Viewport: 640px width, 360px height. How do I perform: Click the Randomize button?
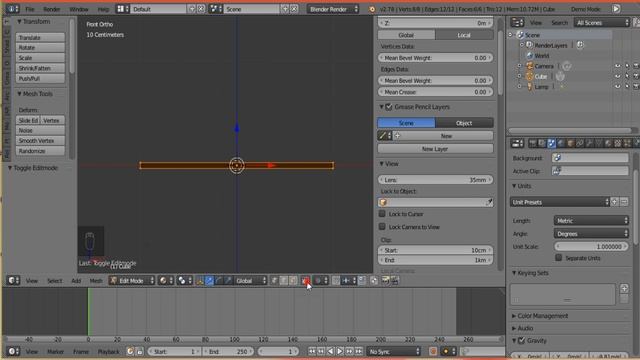[40, 151]
